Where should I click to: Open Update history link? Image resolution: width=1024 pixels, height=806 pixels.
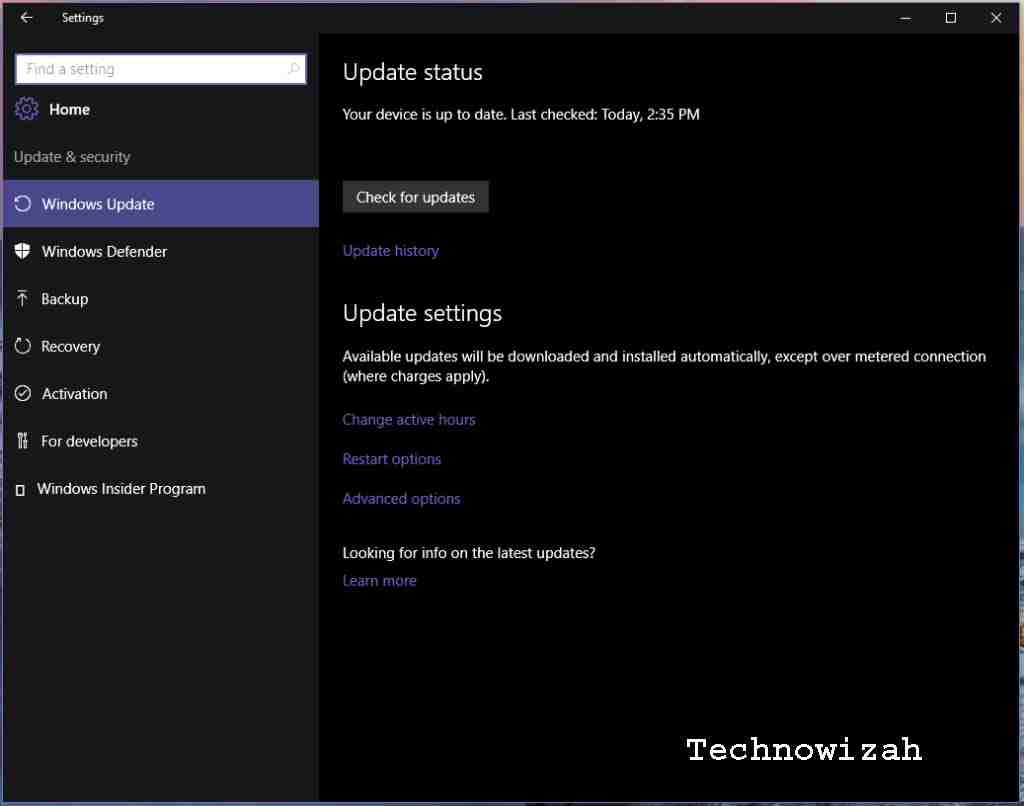coord(391,251)
